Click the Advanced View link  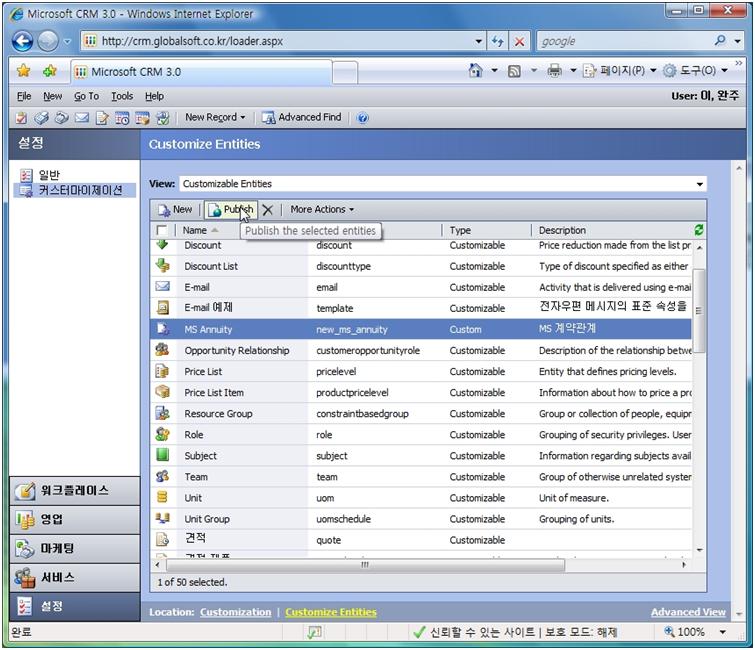[x=688, y=612]
